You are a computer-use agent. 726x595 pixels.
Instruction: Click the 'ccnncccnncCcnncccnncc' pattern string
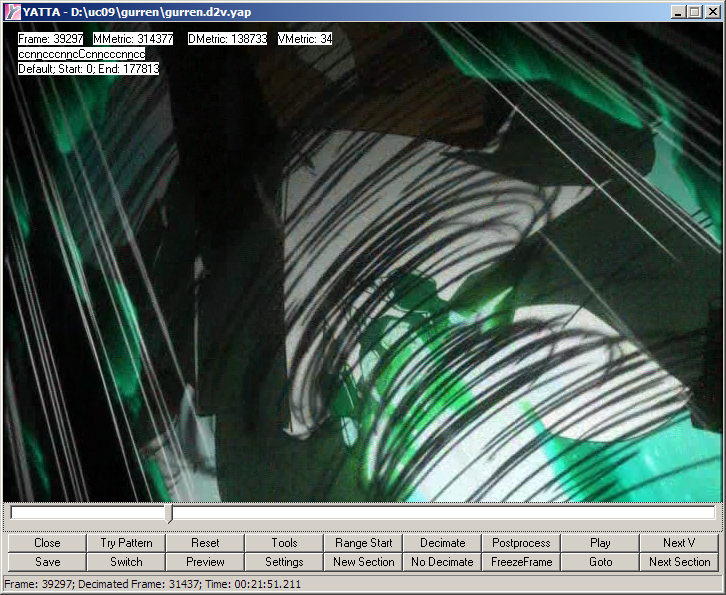click(81, 54)
